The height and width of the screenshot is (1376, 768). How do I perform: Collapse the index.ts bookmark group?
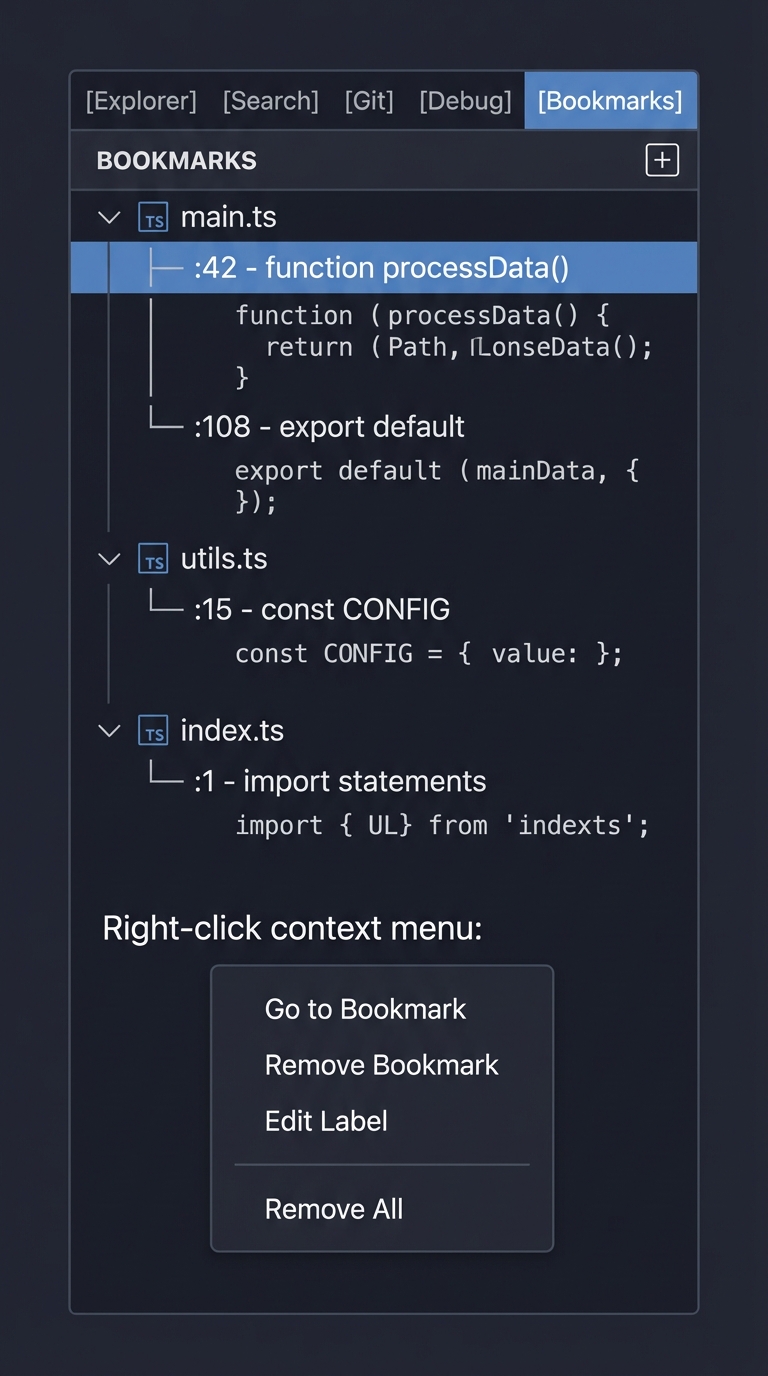pos(109,731)
